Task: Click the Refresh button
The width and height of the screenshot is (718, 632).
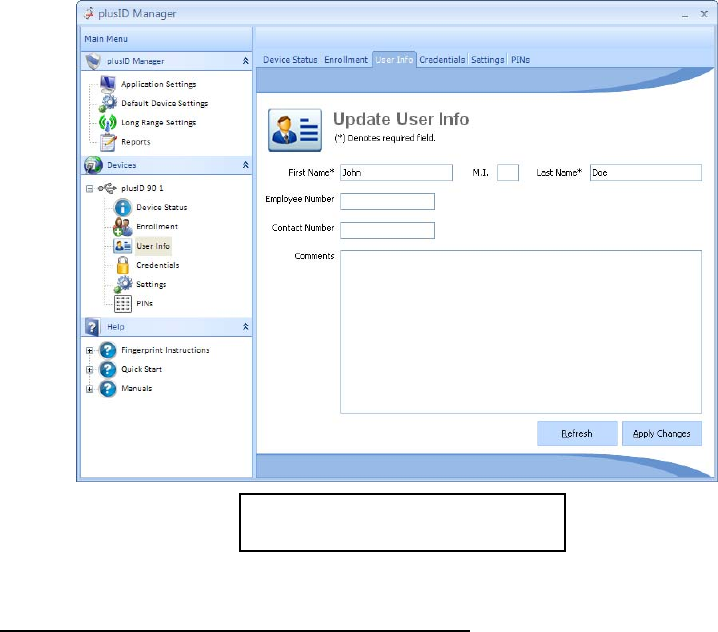Action: pos(577,433)
